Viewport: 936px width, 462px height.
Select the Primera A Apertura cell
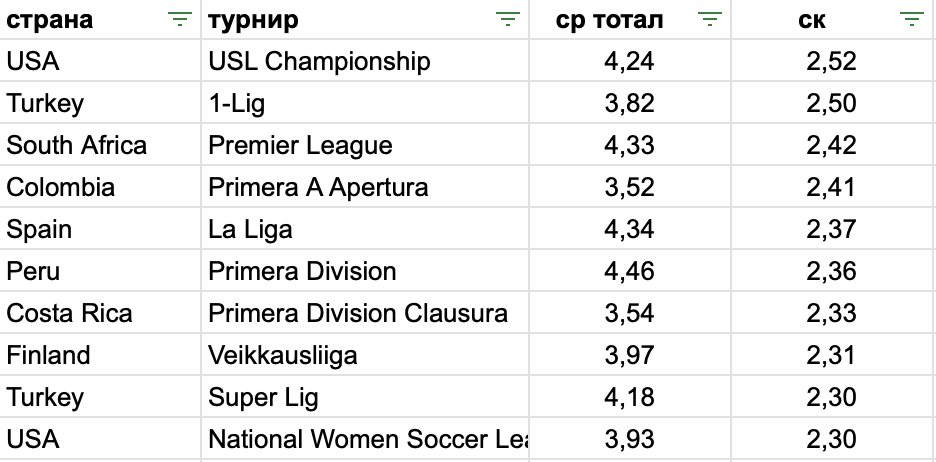(x=365, y=187)
